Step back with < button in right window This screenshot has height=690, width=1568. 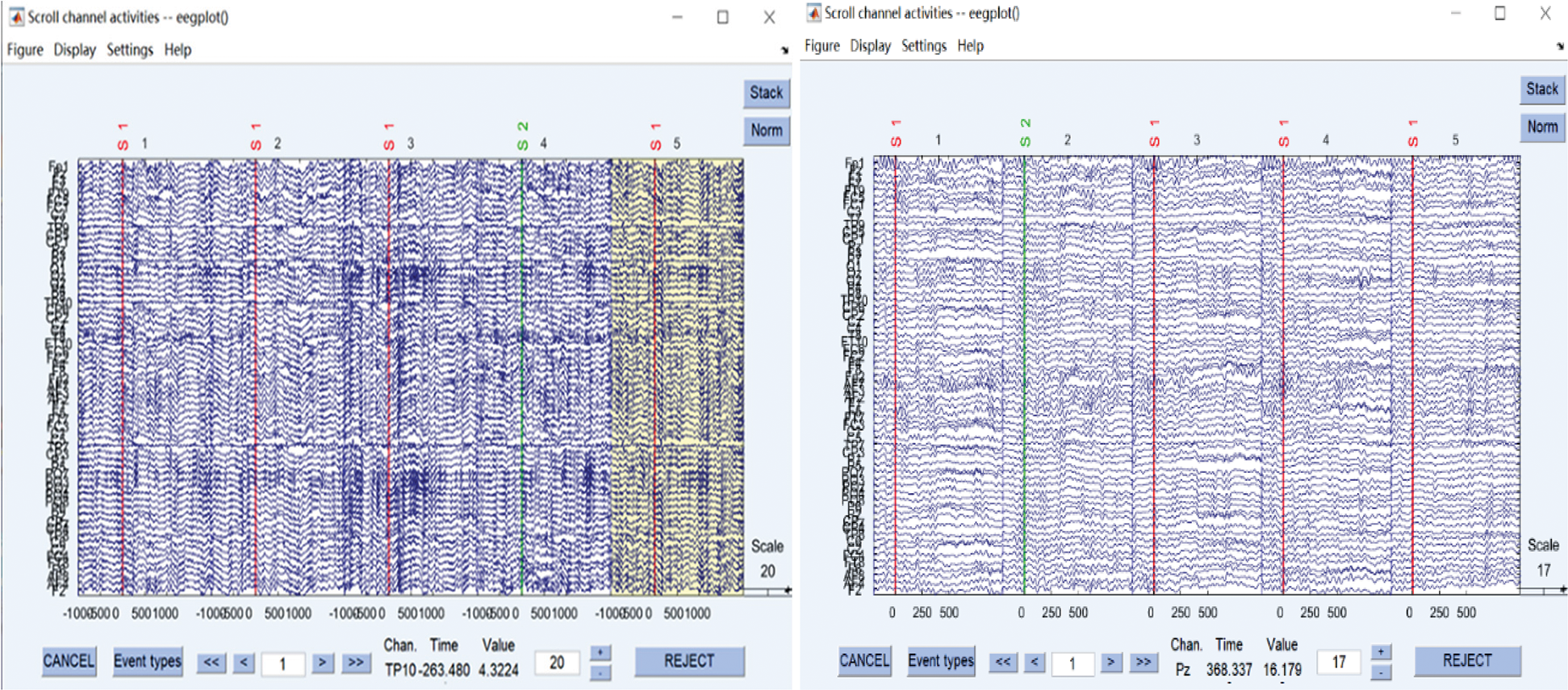(1035, 663)
